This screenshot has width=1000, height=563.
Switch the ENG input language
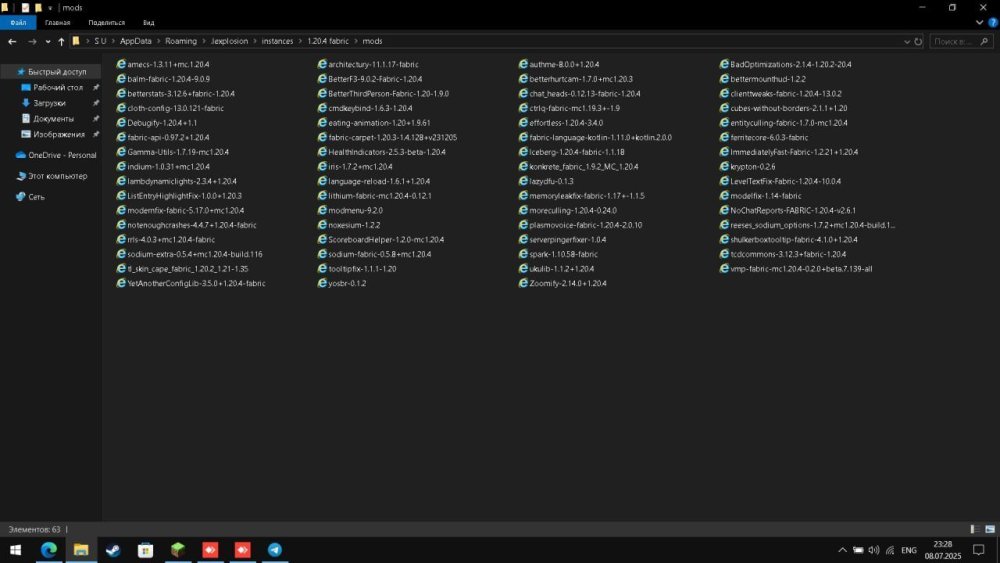909,550
